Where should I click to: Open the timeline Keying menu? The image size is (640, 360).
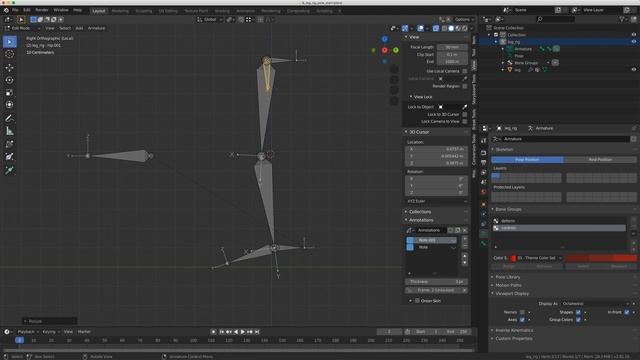click(x=50, y=332)
